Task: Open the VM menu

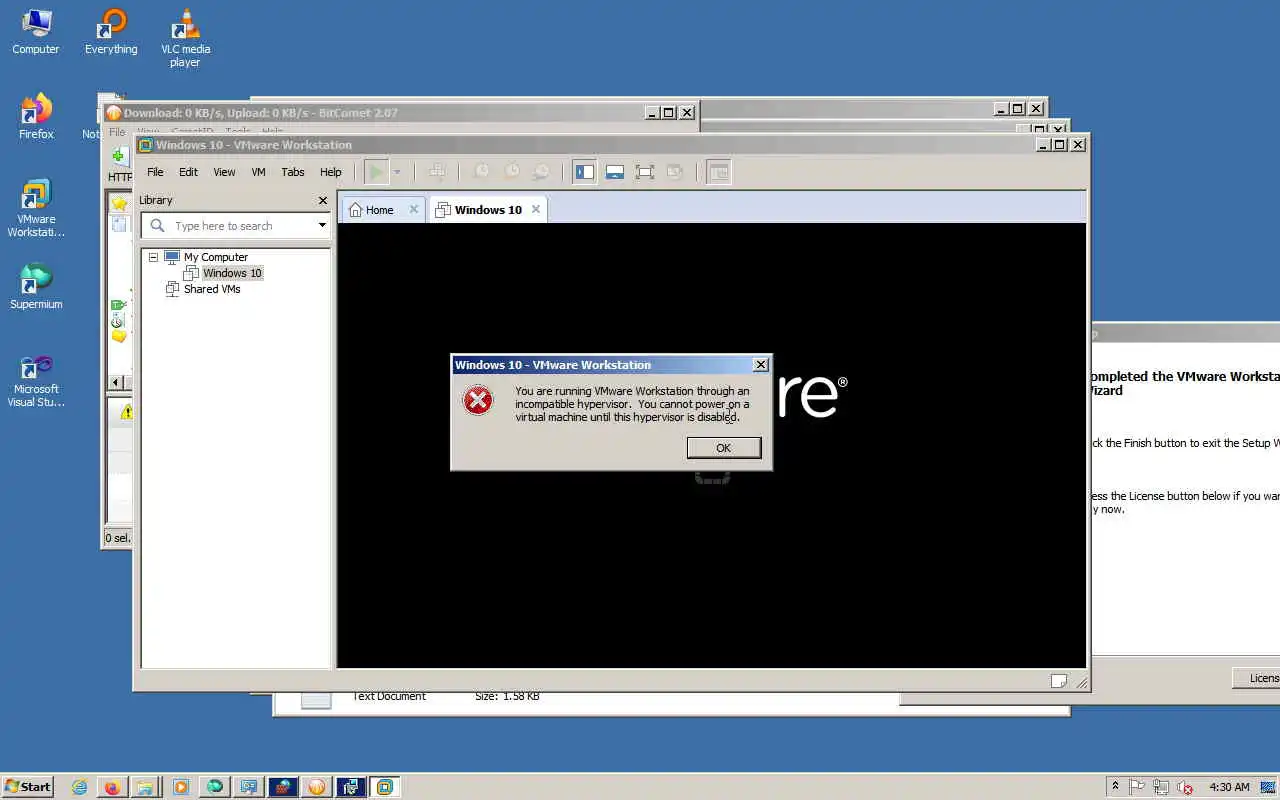Action: pyautogui.click(x=258, y=172)
